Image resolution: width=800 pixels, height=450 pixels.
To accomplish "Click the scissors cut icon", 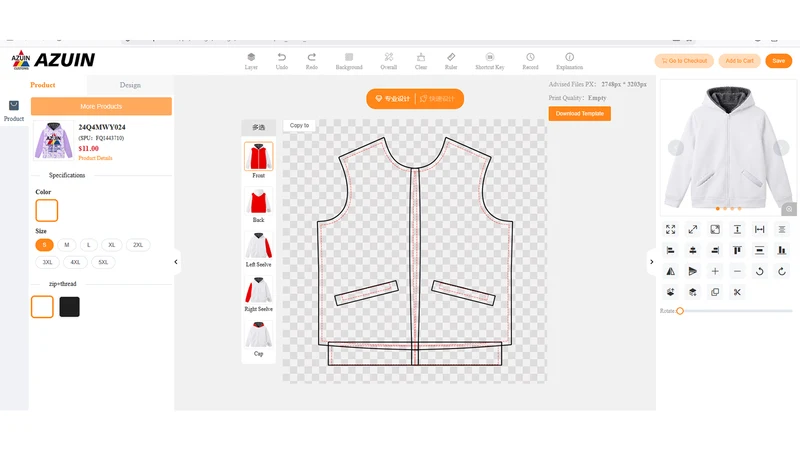I will (x=737, y=292).
